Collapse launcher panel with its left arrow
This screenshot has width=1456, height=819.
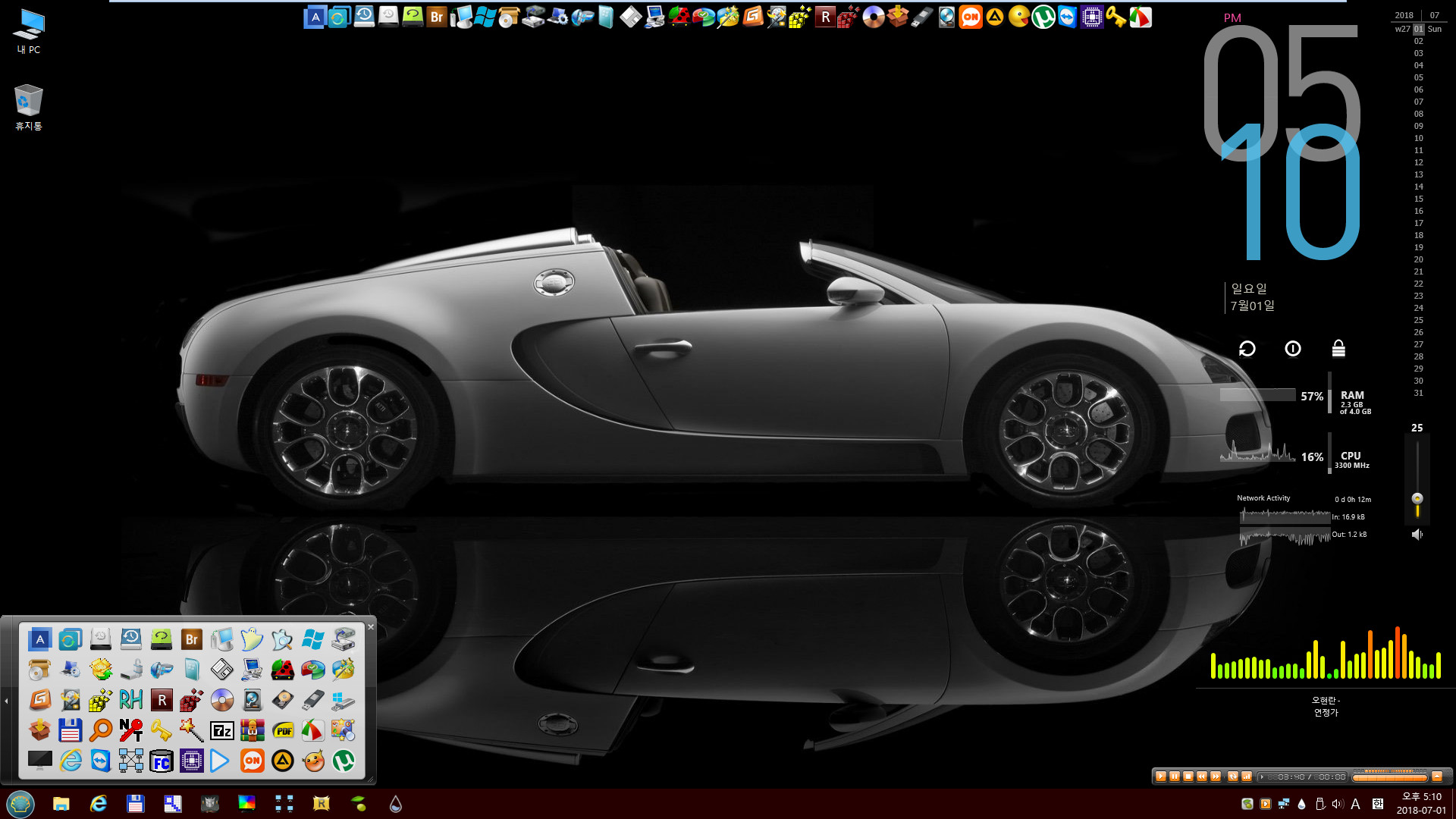pyautogui.click(x=6, y=701)
